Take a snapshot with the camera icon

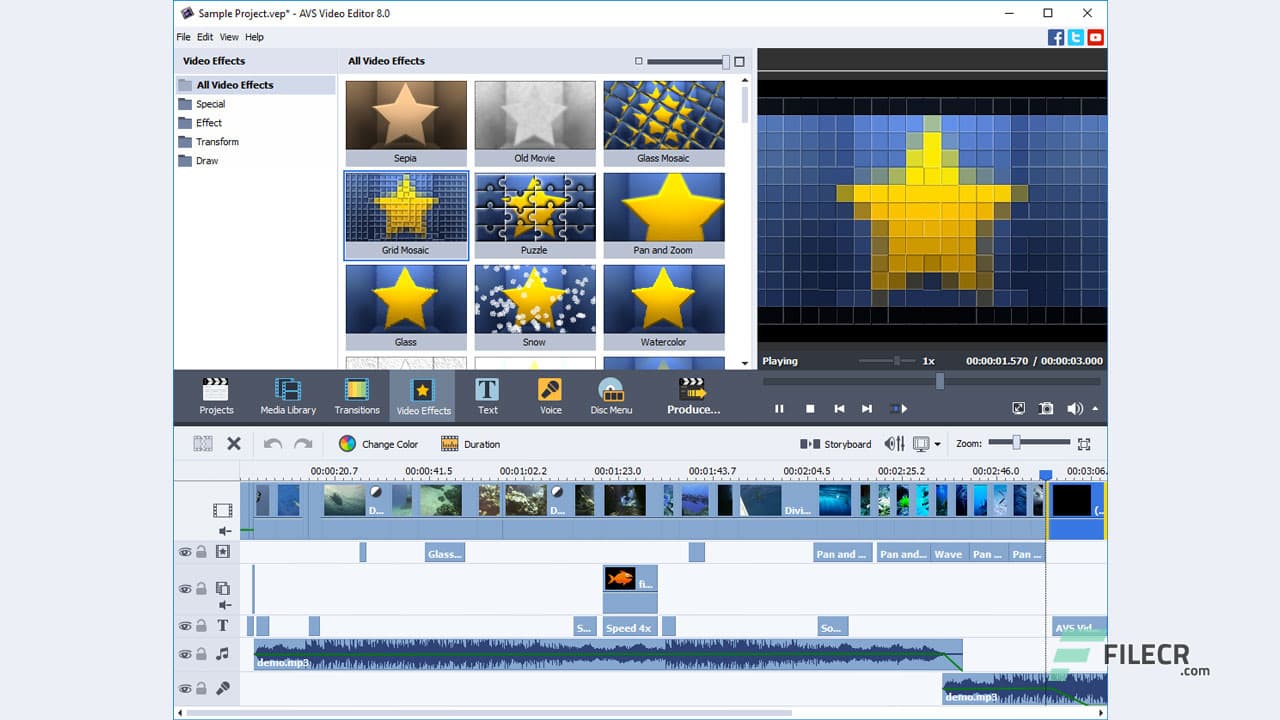click(x=1046, y=408)
